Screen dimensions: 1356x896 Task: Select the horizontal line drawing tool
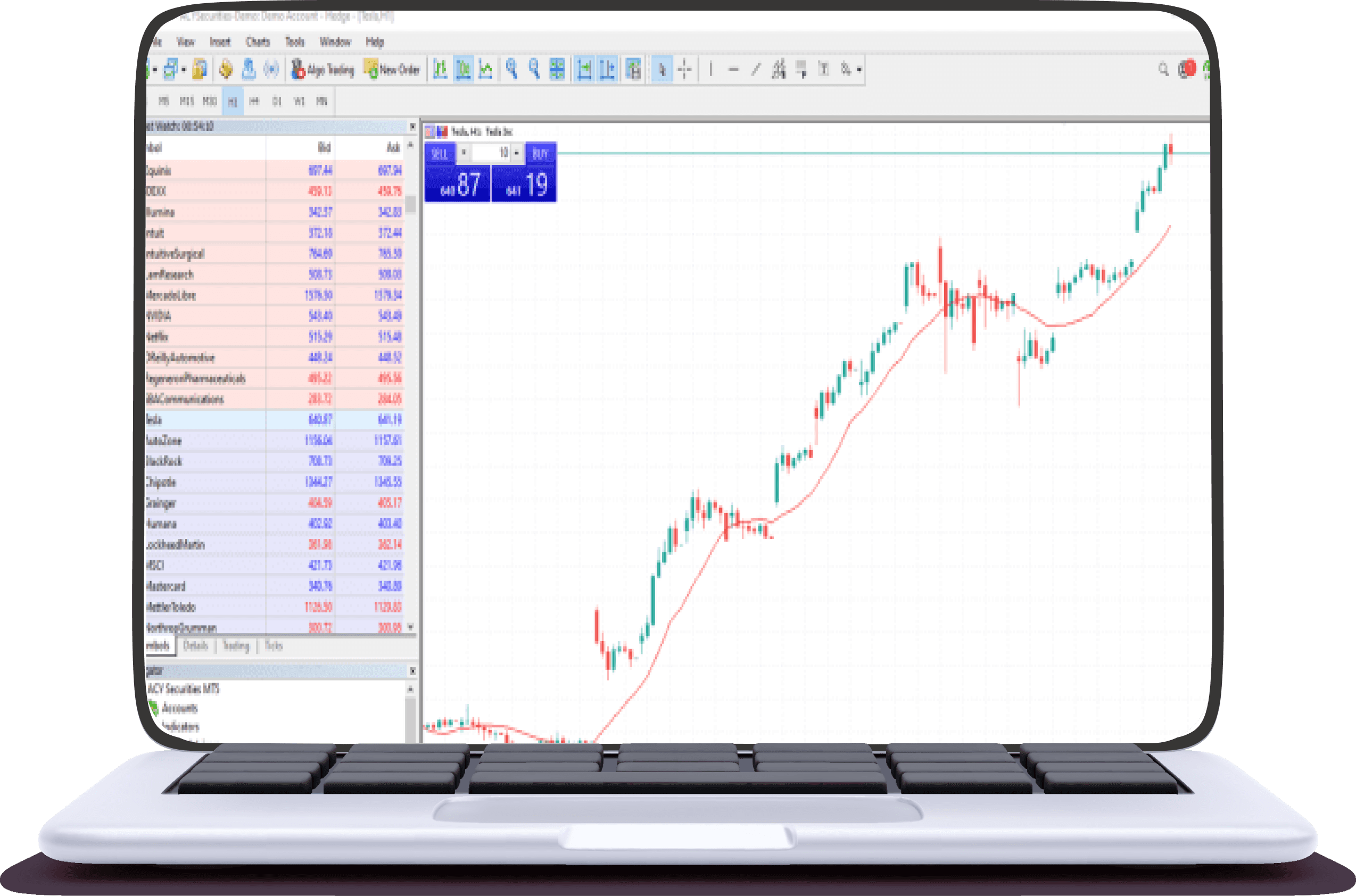[x=734, y=69]
